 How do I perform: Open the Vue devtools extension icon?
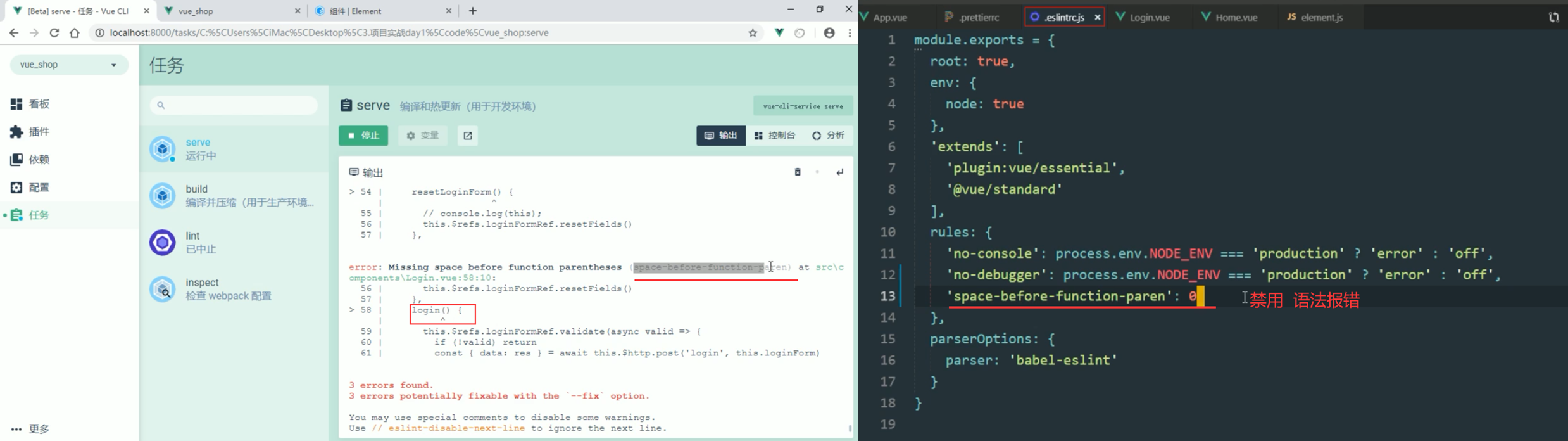779,33
